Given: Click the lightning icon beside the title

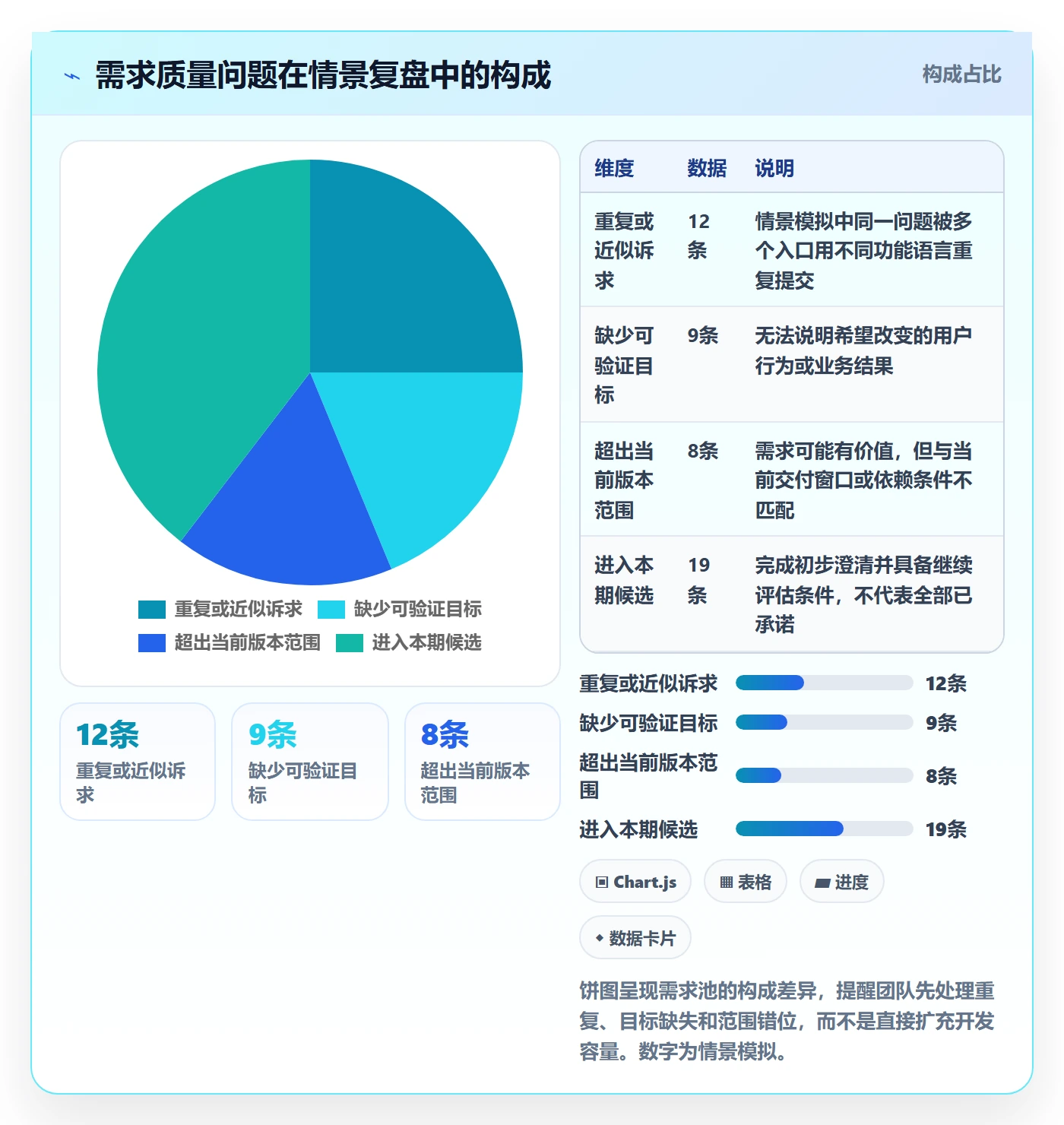Looking at the screenshot, I should tap(72, 76).
